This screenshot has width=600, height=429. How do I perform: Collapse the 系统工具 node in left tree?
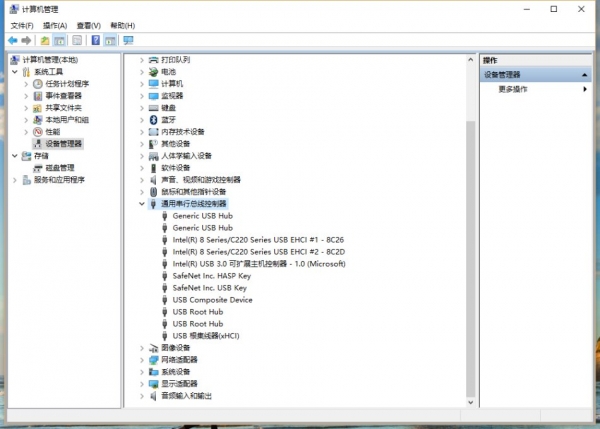(x=15, y=72)
